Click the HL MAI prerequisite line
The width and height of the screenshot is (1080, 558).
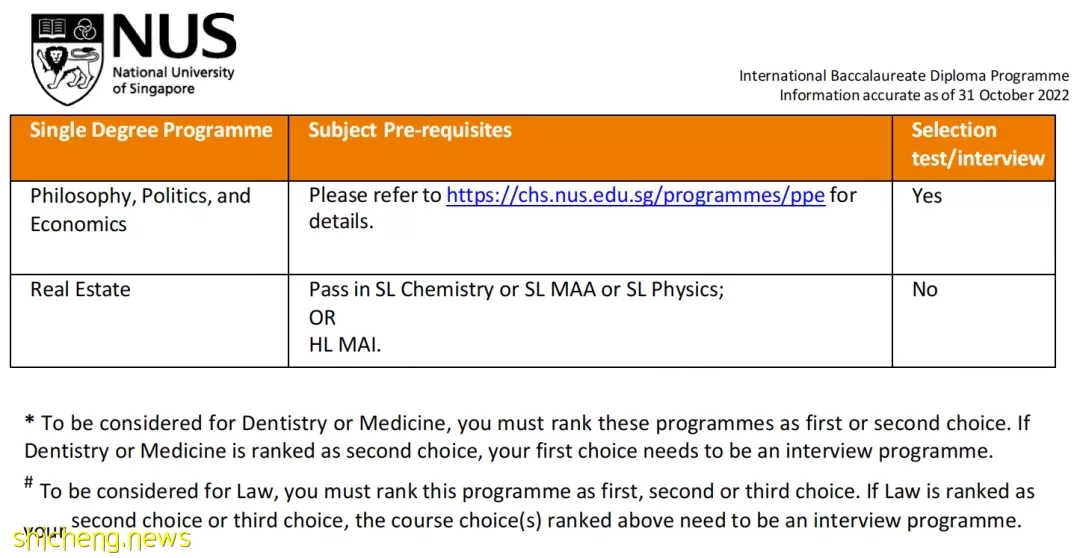pyautogui.click(x=345, y=345)
